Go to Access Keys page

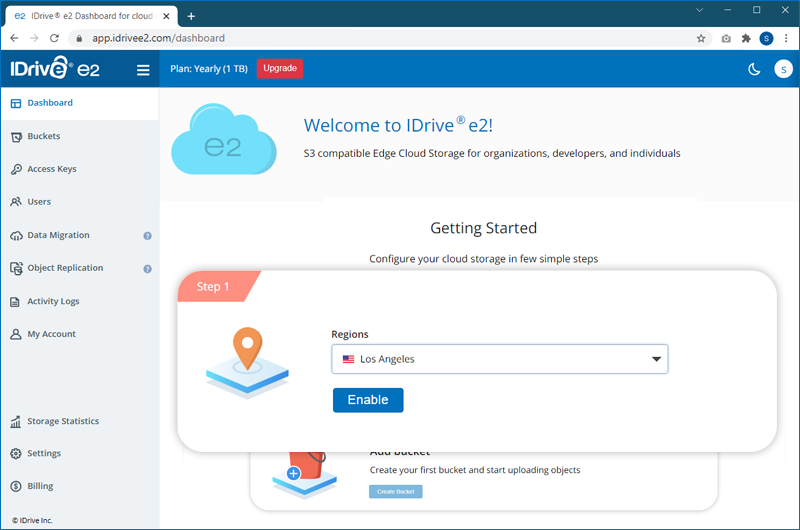[51, 169]
